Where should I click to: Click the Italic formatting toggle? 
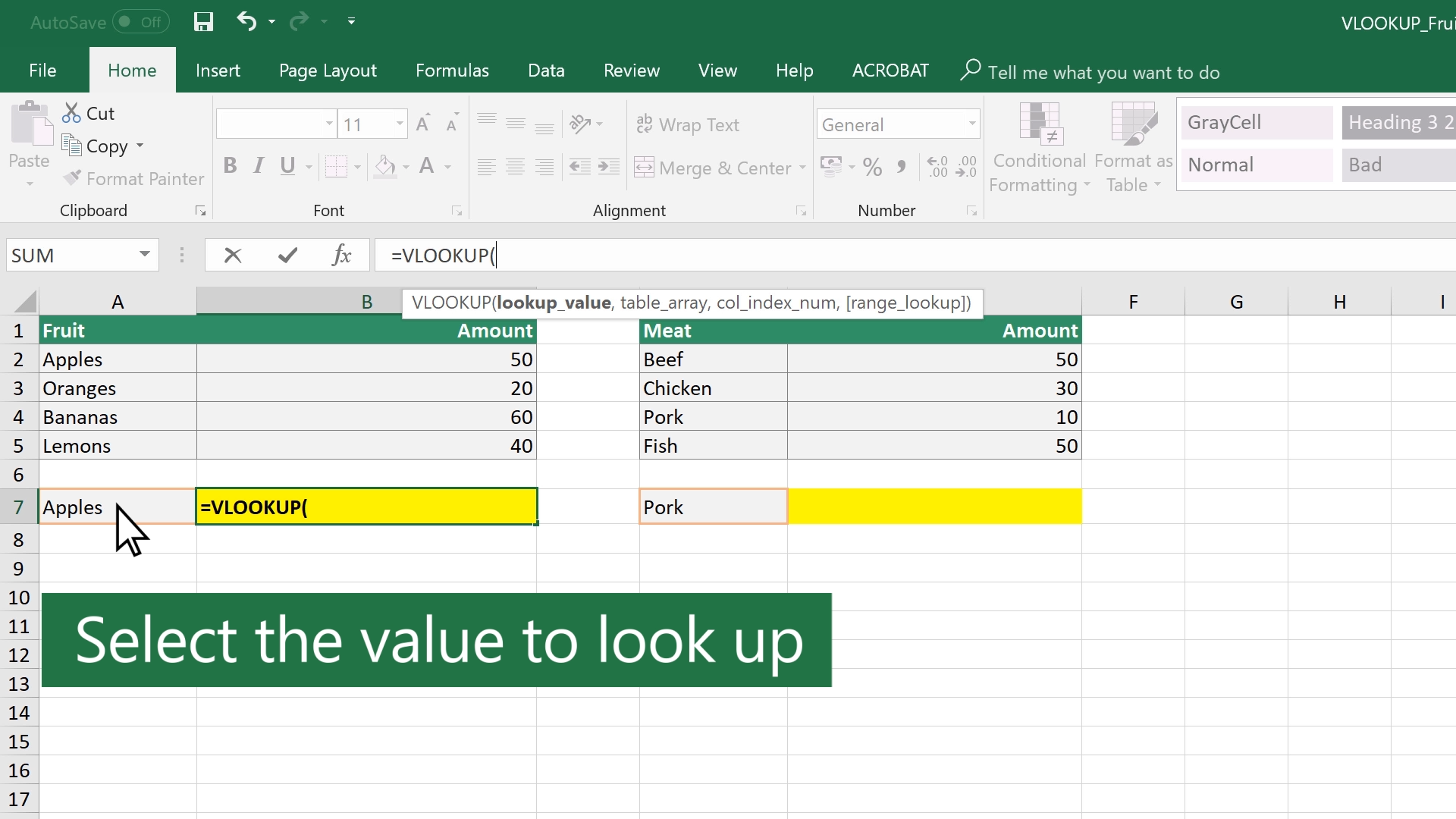(x=258, y=166)
